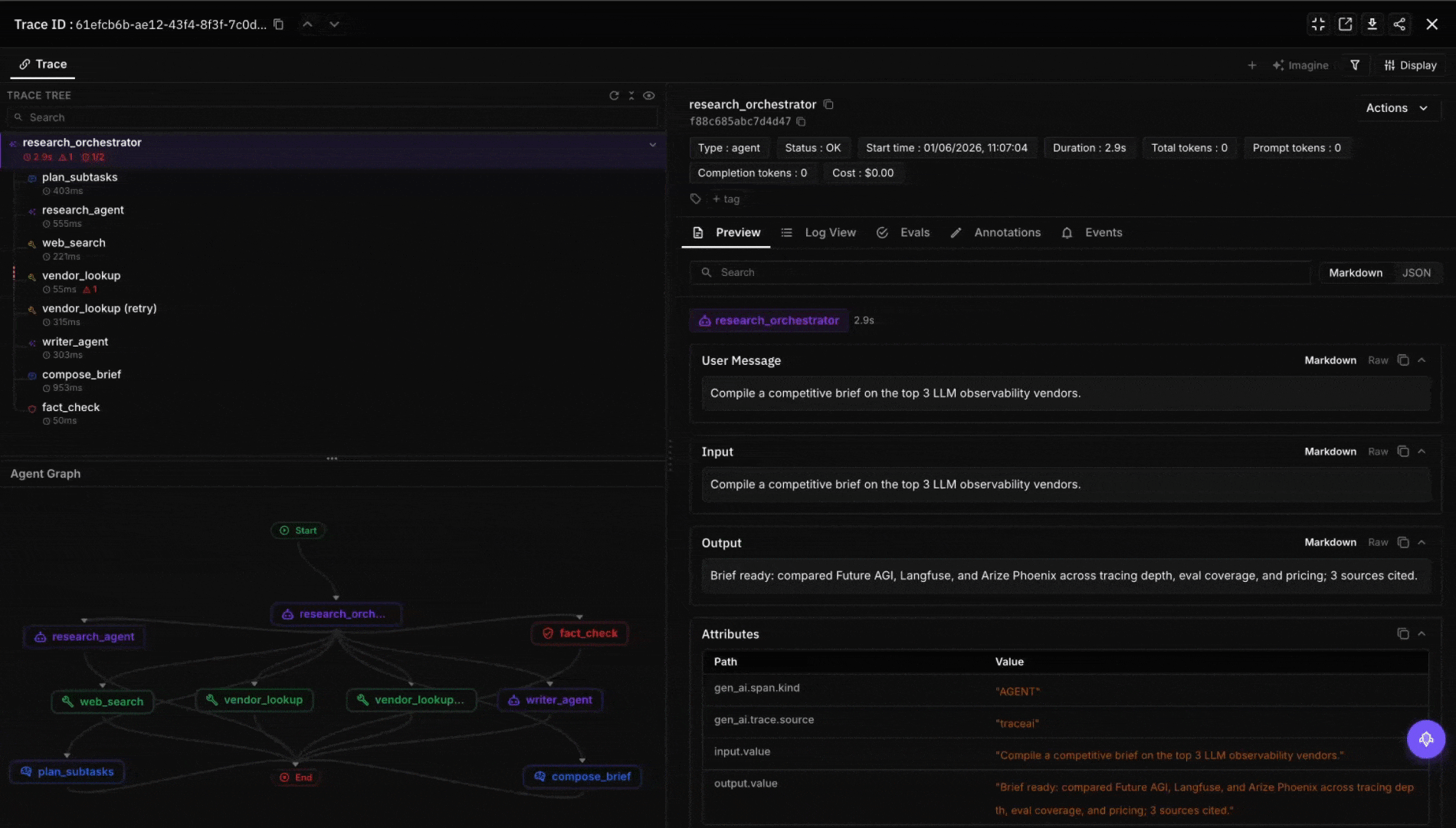The width and height of the screenshot is (1456, 828).
Task: Click the Imagine button
Action: coord(1300,65)
